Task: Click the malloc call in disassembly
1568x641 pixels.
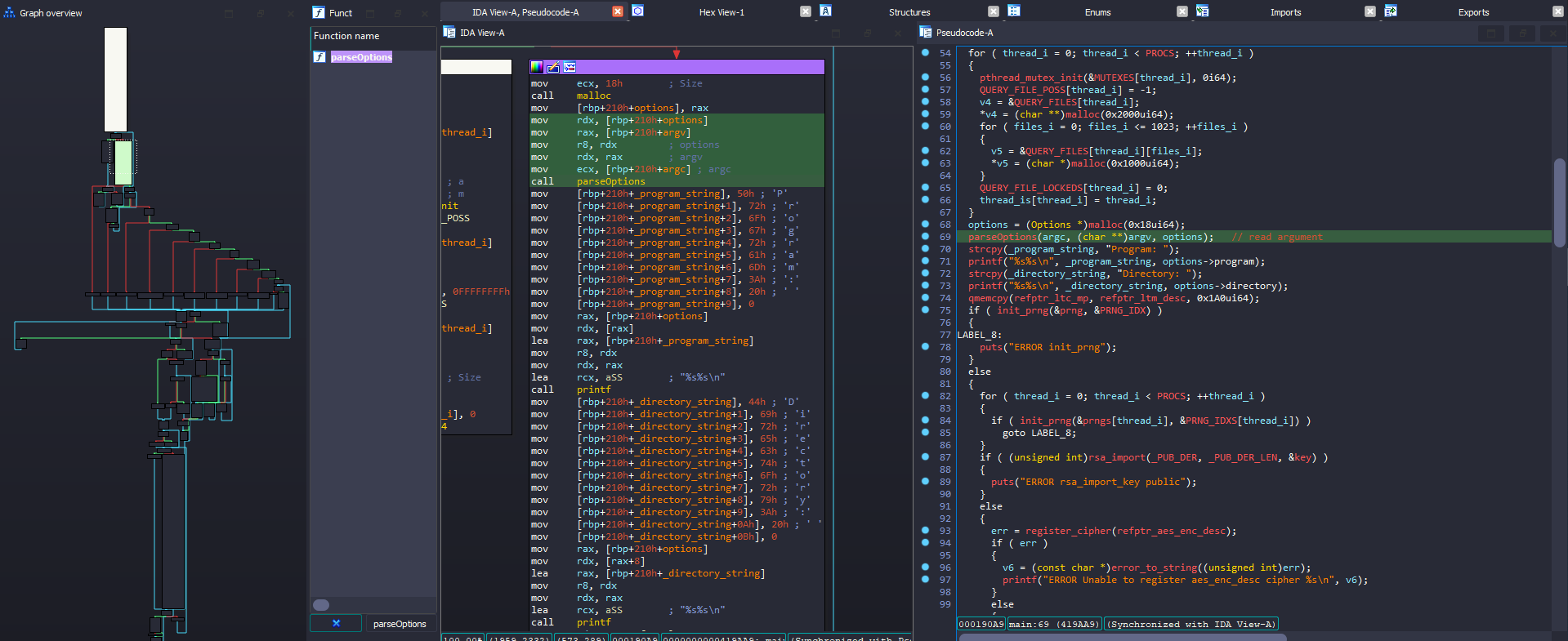Action: [x=593, y=96]
